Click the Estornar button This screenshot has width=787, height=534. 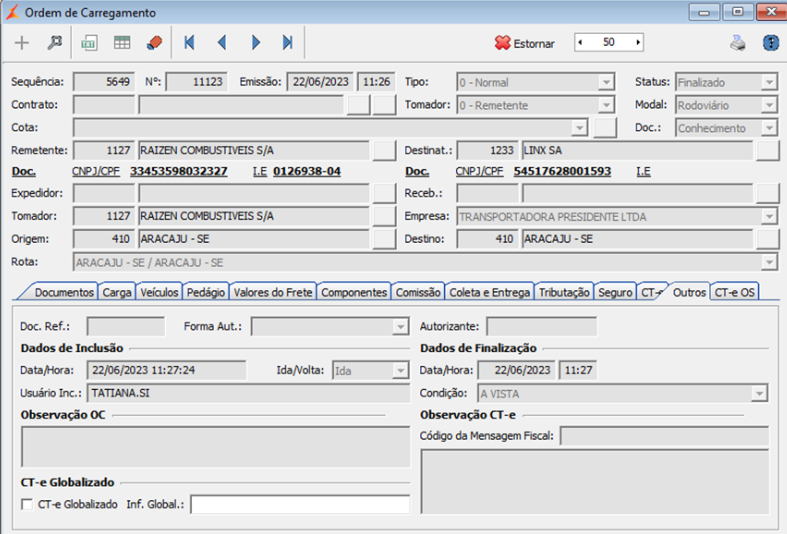point(524,43)
